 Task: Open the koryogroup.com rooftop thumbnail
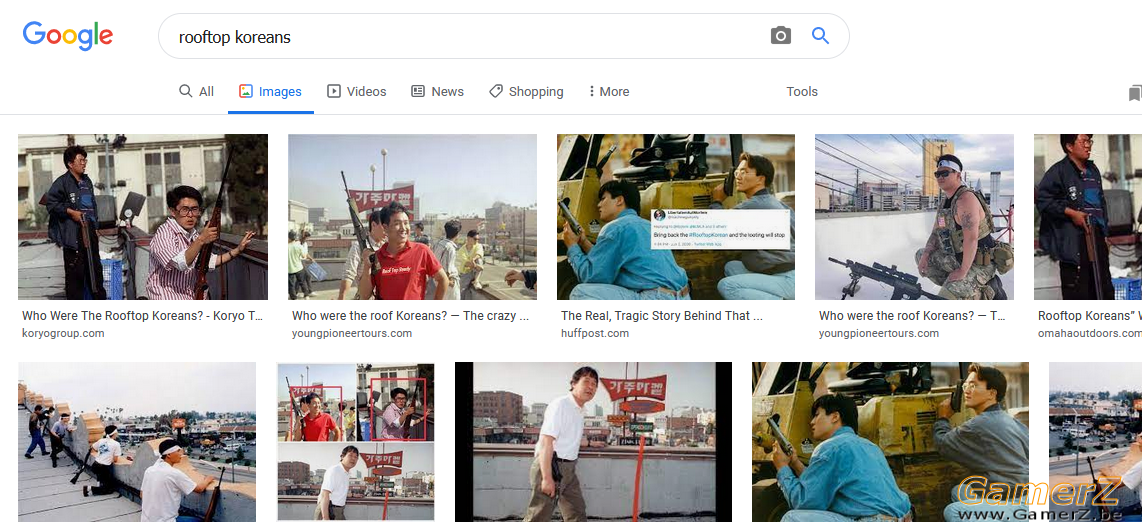pos(143,217)
